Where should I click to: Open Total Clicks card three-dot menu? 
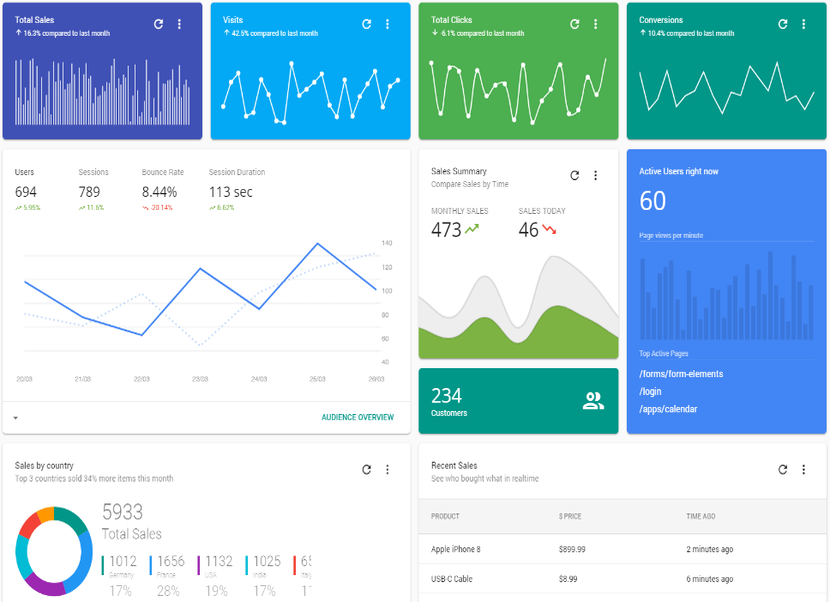point(596,24)
